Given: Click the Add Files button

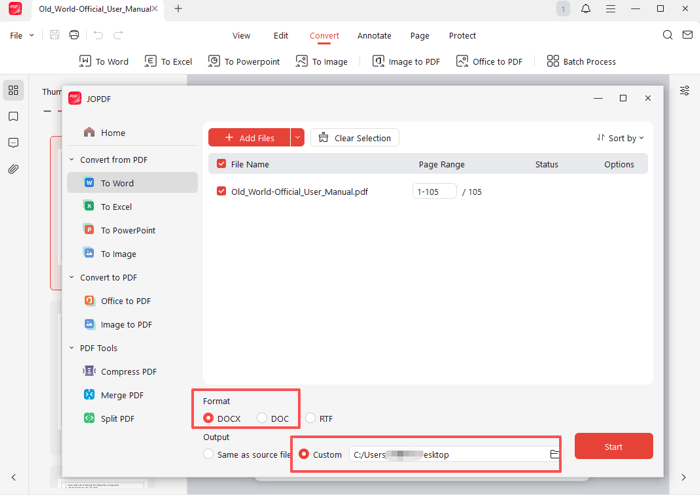Looking at the screenshot, I should (x=249, y=137).
